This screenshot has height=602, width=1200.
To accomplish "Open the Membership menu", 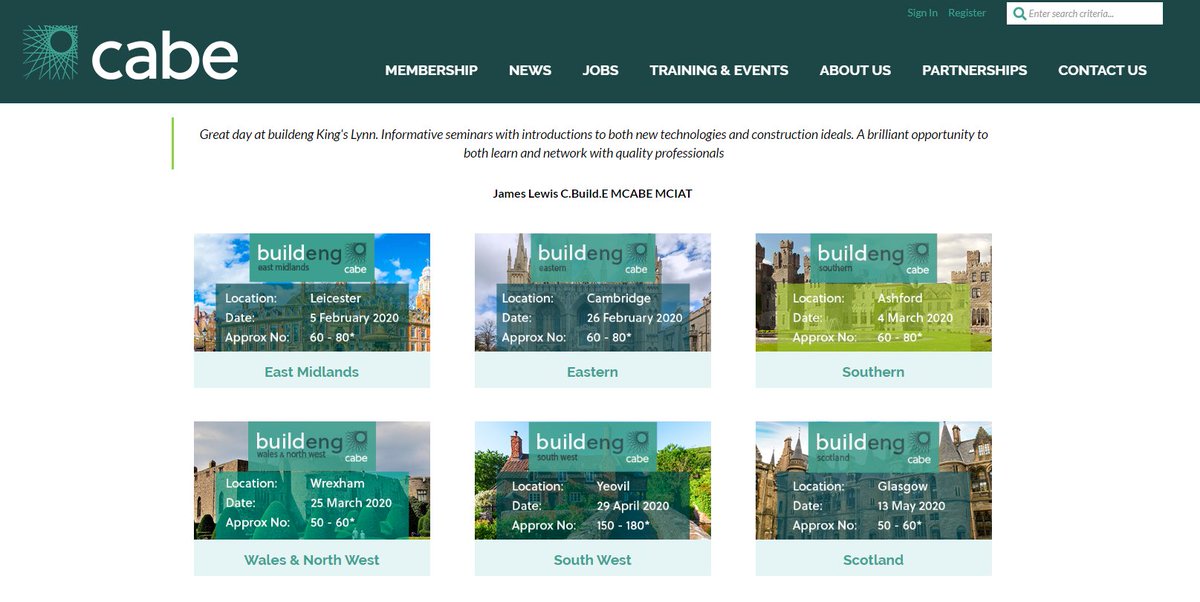I will pyautogui.click(x=431, y=70).
